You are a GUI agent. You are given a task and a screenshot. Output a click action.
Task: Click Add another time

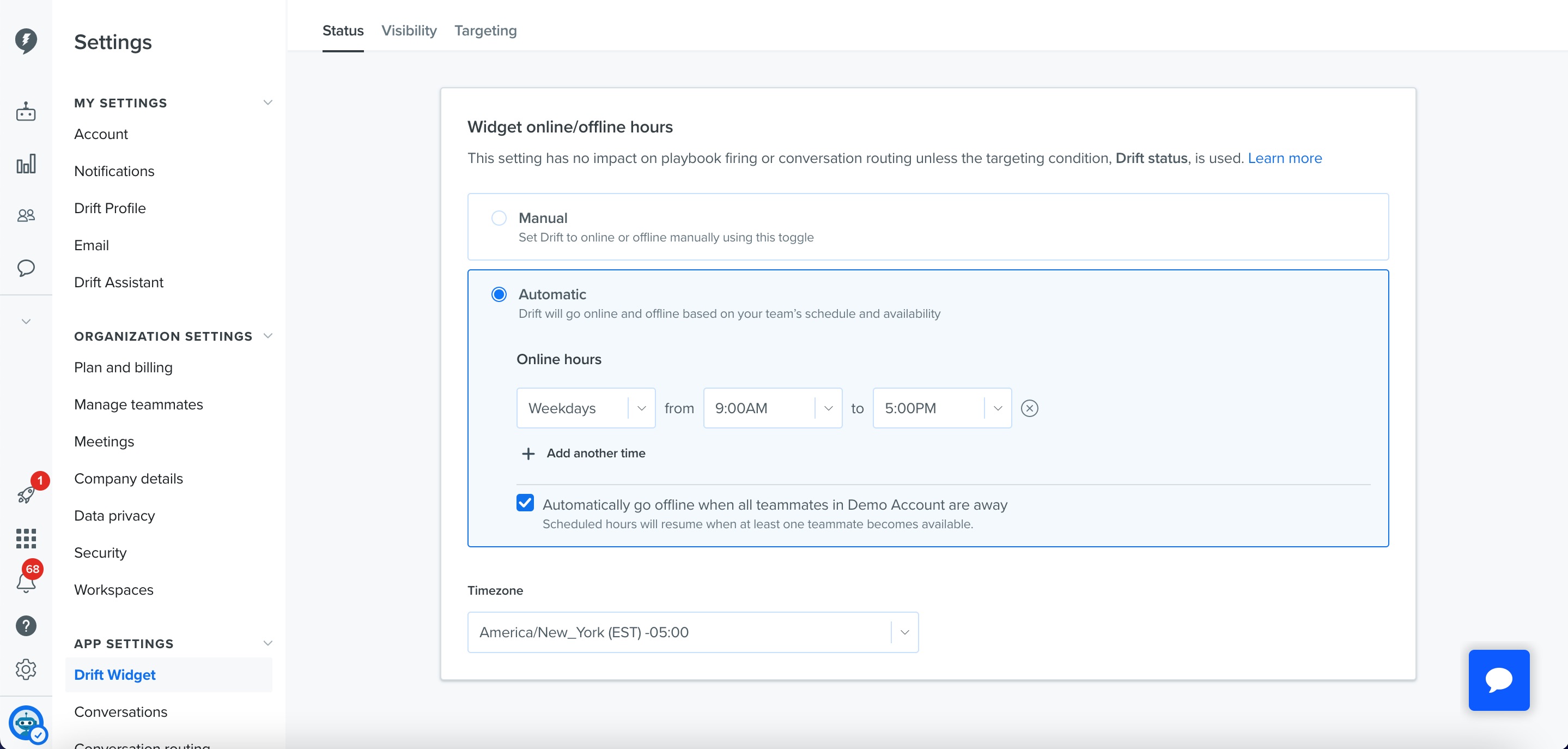pos(595,453)
